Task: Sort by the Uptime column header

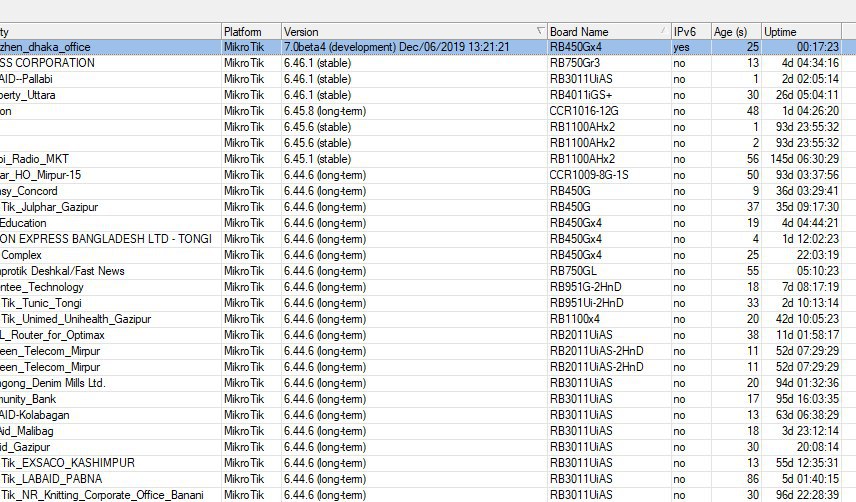Action: coord(801,32)
